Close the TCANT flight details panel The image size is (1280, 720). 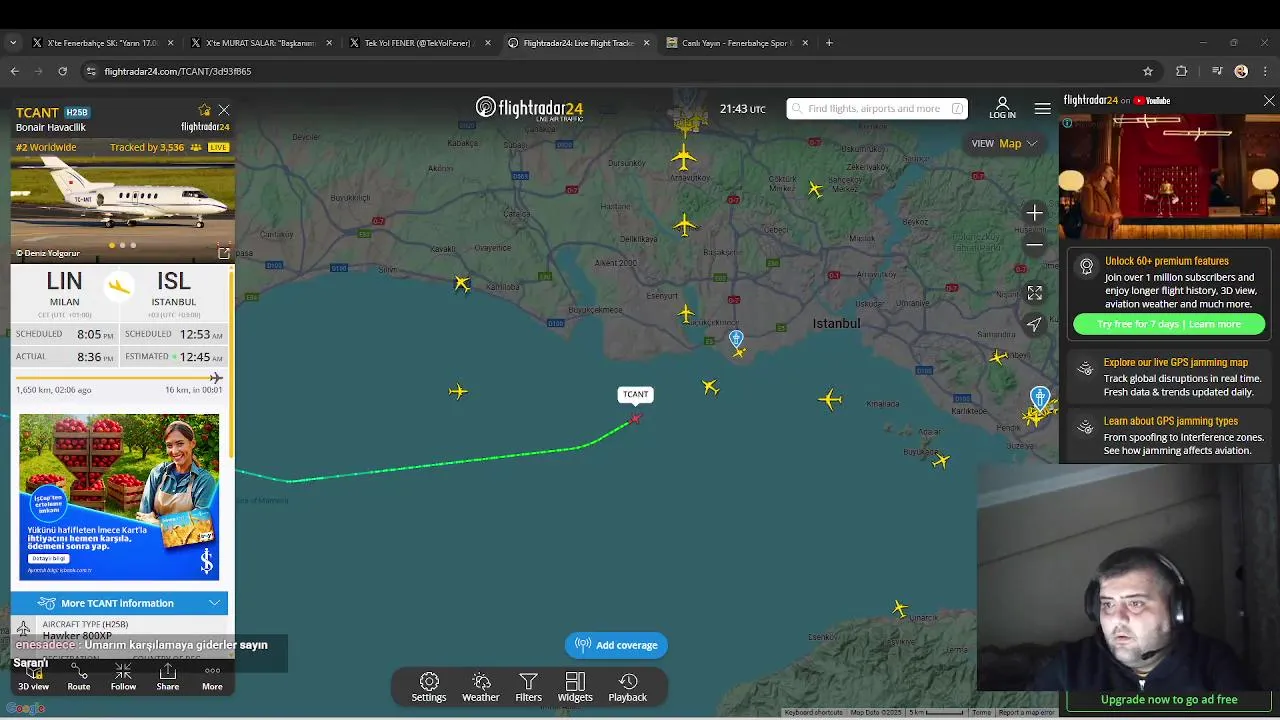224,110
